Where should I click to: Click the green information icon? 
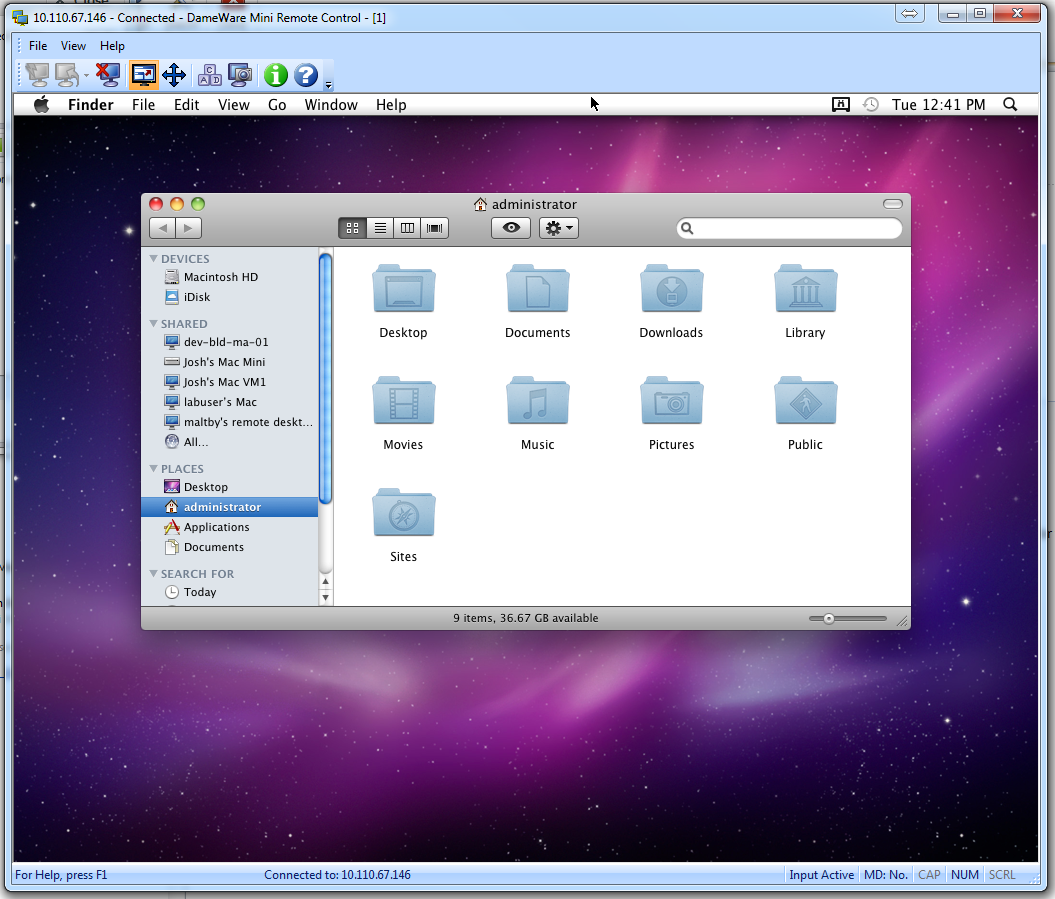[x=275, y=75]
